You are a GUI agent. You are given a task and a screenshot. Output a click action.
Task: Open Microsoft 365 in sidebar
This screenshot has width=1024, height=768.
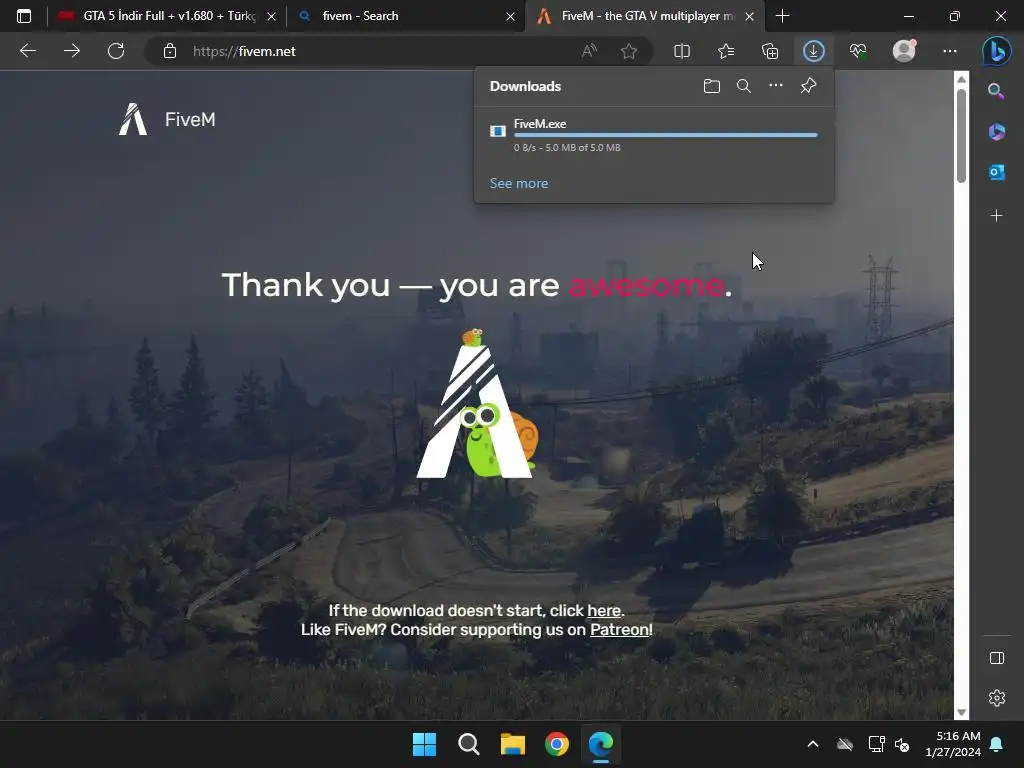[997, 132]
